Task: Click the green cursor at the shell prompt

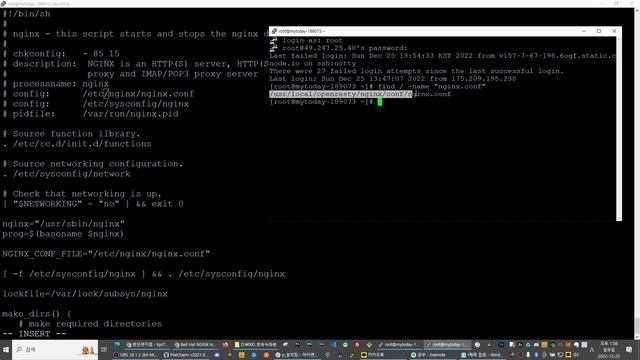Action: click(x=380, y=102)
